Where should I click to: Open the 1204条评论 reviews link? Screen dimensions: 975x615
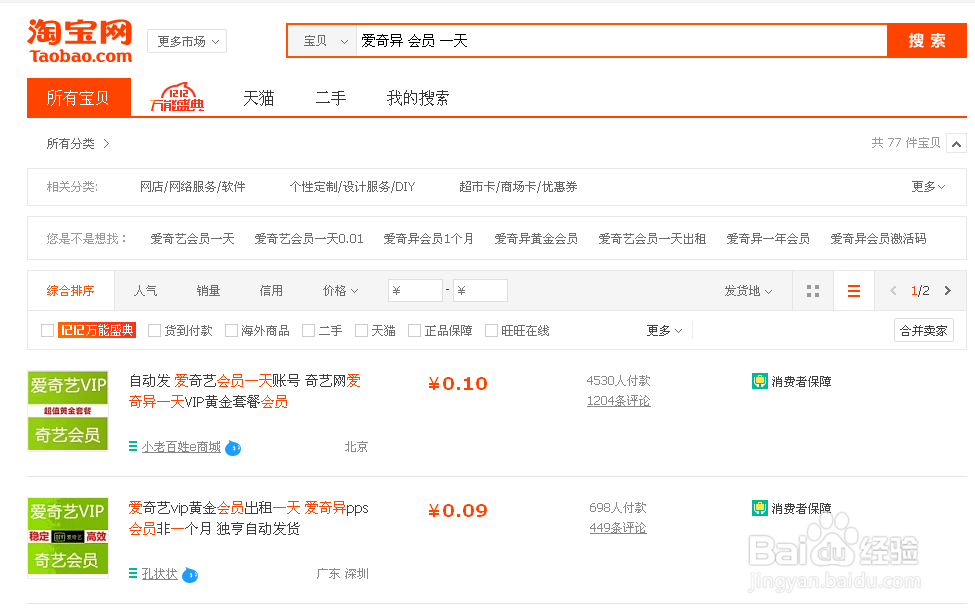[619, 401]
